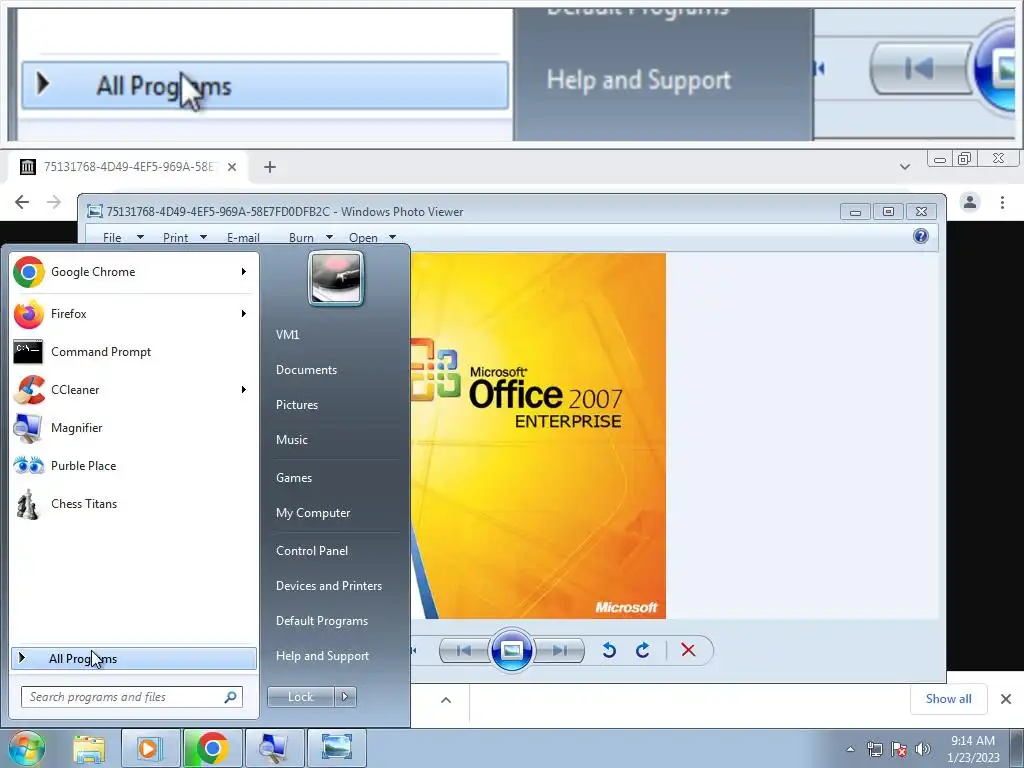Open Action Center flag icon
This screenshot has width=1024, height=768.
click(899, 749)
